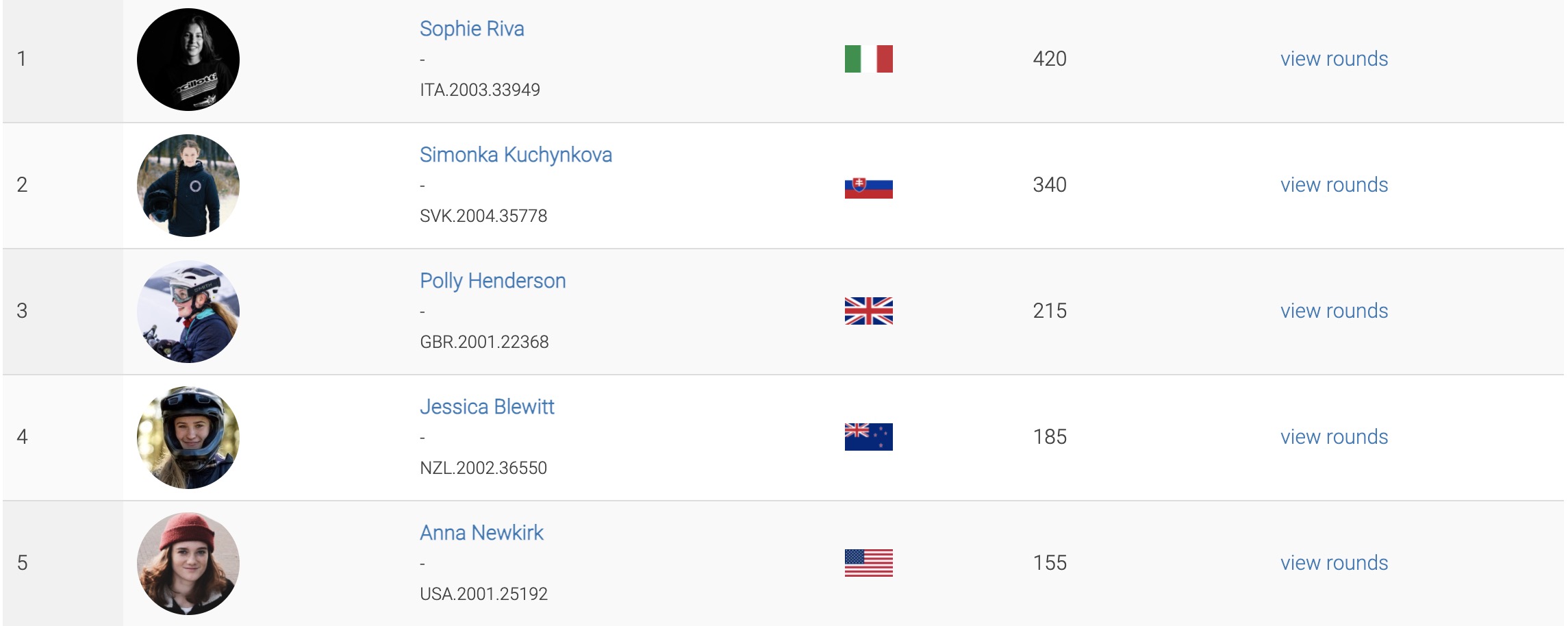Open Jessica Blewitt's profile photo
The height and width of the screenshot is (626, 1568).
tap(188, 438)
